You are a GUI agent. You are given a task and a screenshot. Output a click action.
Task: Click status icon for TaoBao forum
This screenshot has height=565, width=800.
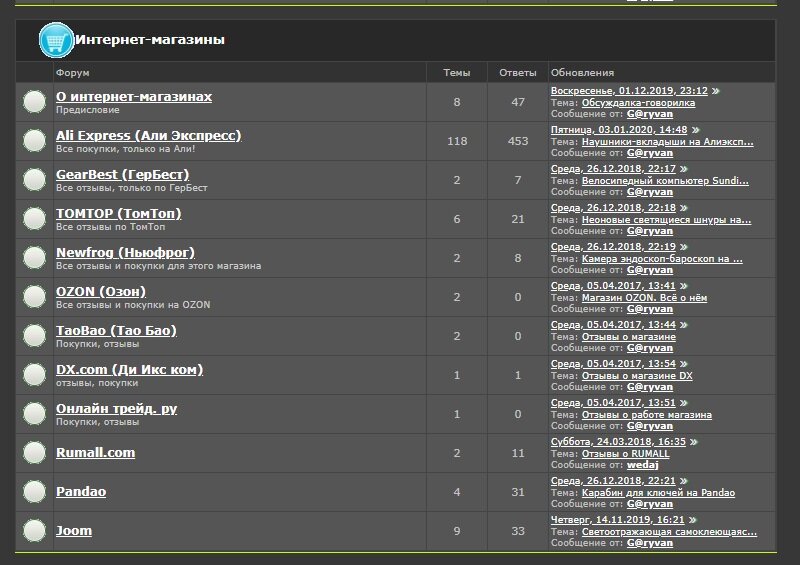click(x=35, y=335)
